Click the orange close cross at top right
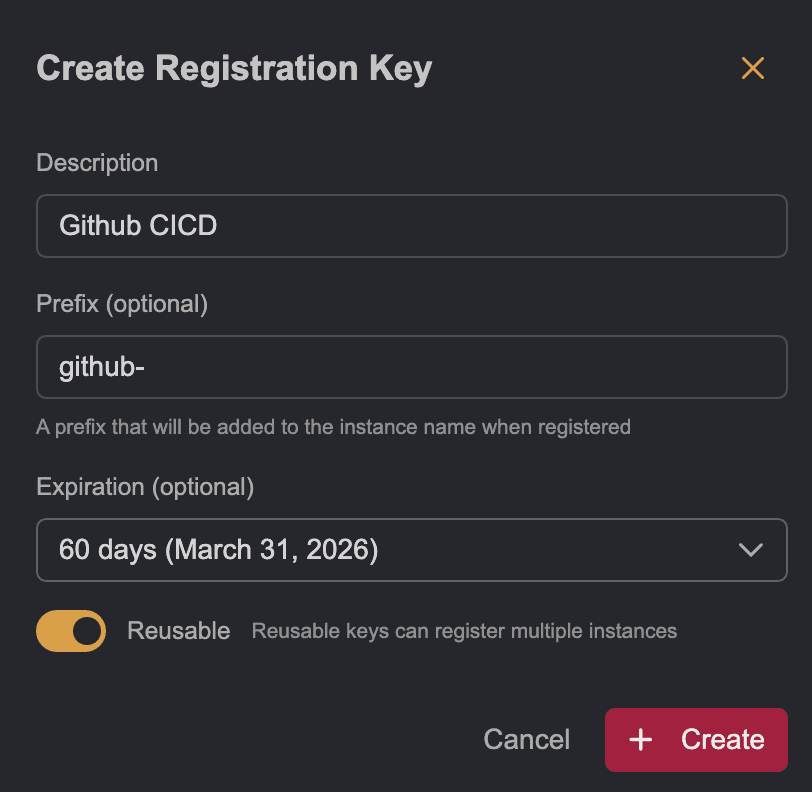 753,68
